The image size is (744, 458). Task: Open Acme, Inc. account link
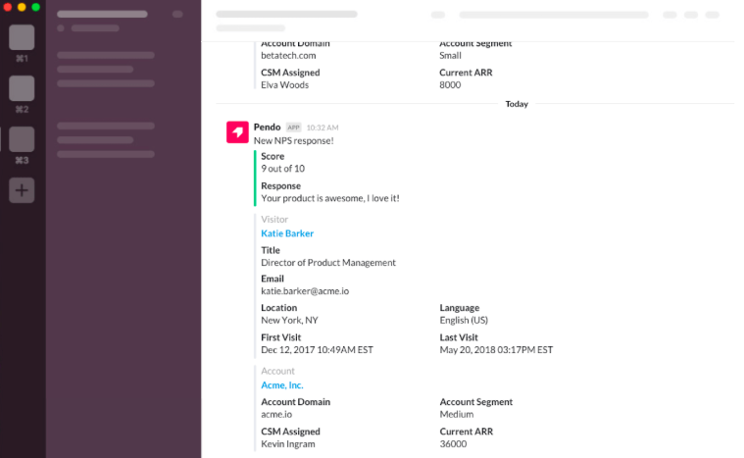tap(282, 385)
